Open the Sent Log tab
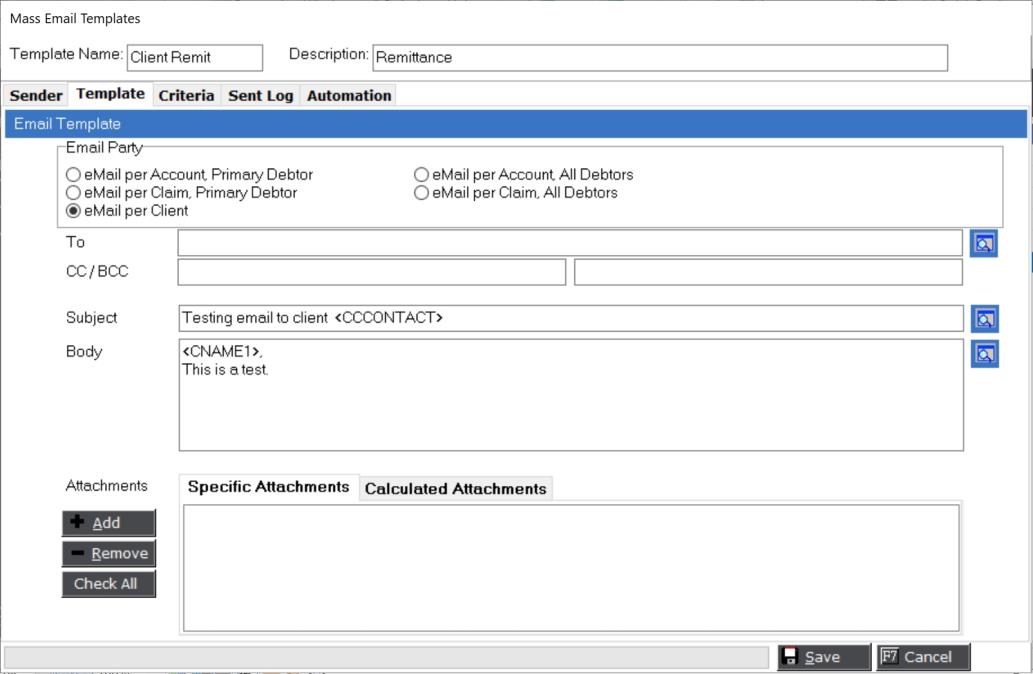The image size is (1033, 674). coord(260,96)
